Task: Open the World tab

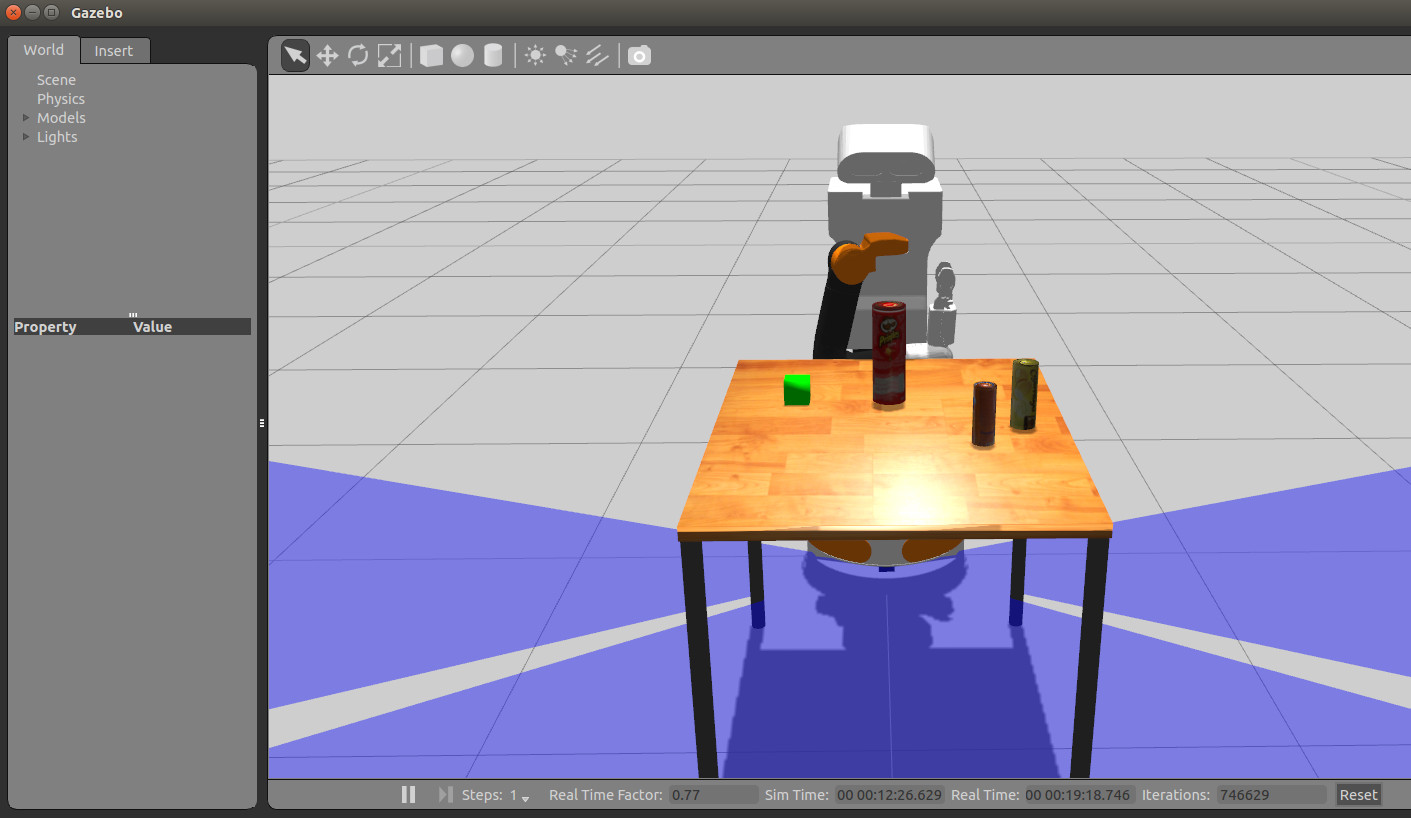Action: [x=44, y=50]
